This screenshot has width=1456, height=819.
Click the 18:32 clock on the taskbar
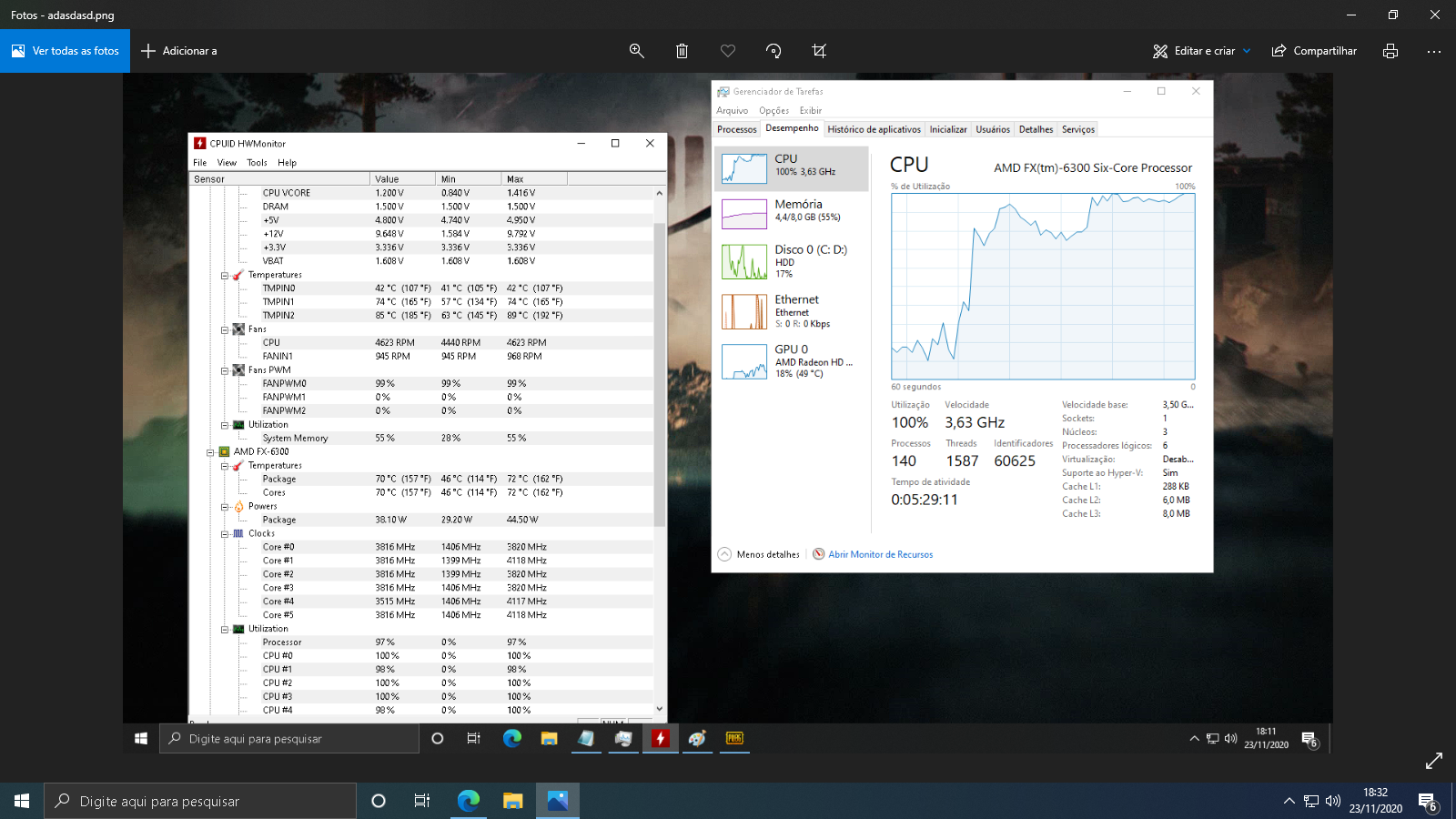[1375, 800]
